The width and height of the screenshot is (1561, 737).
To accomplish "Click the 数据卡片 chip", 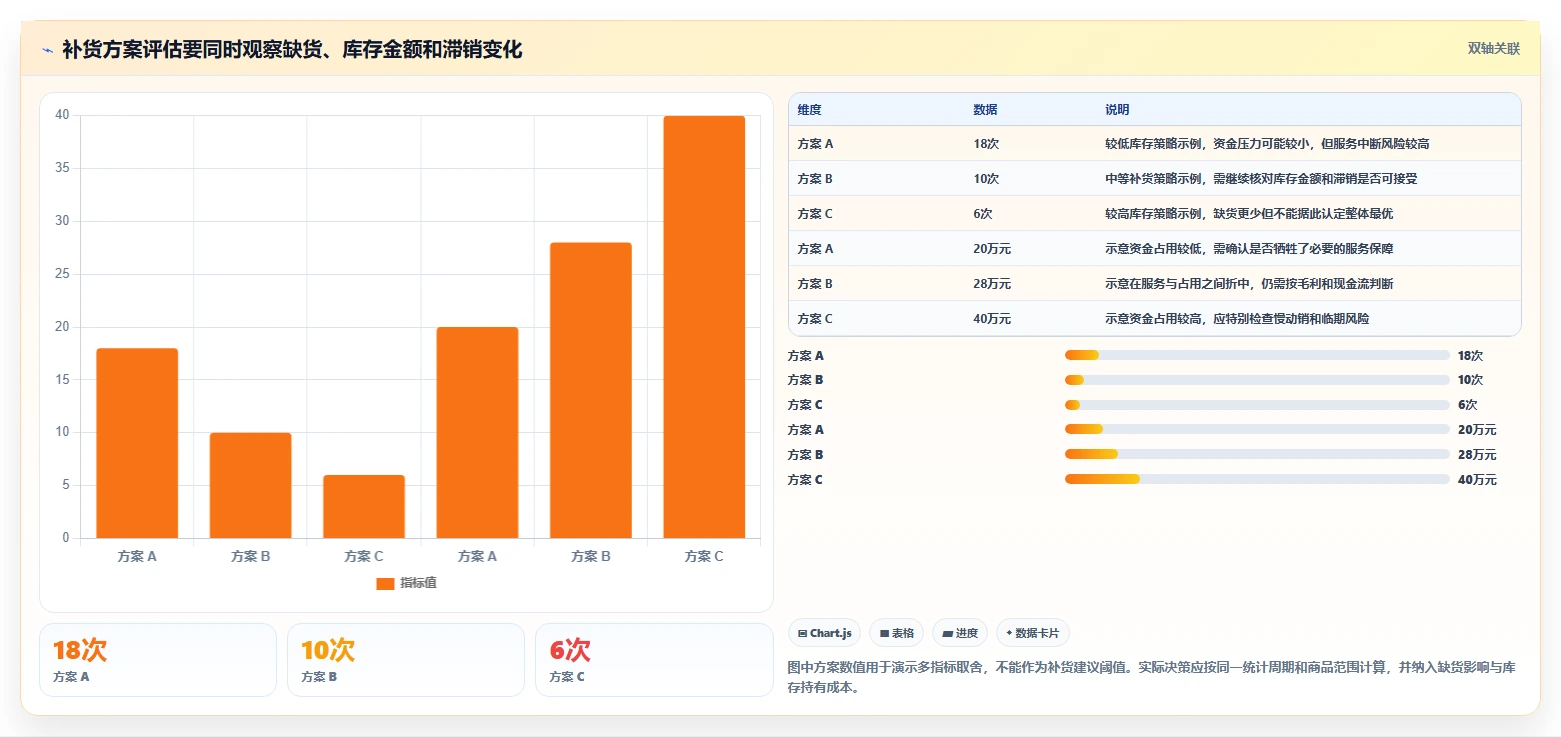I will (1033, 633).
